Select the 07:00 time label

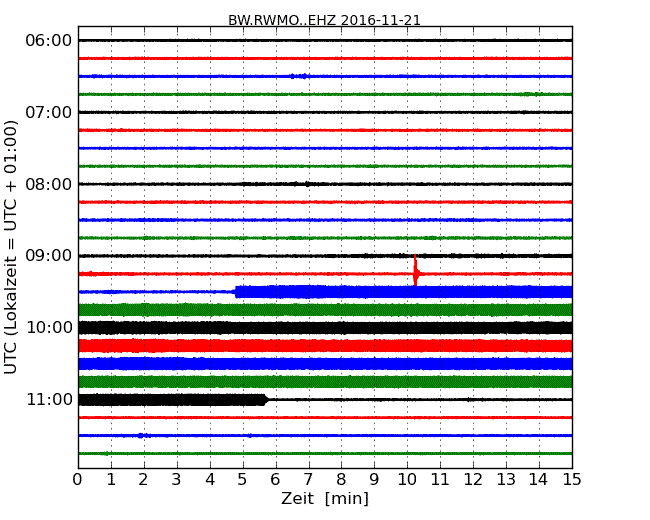pyautogui.click(x=49, y=112)
